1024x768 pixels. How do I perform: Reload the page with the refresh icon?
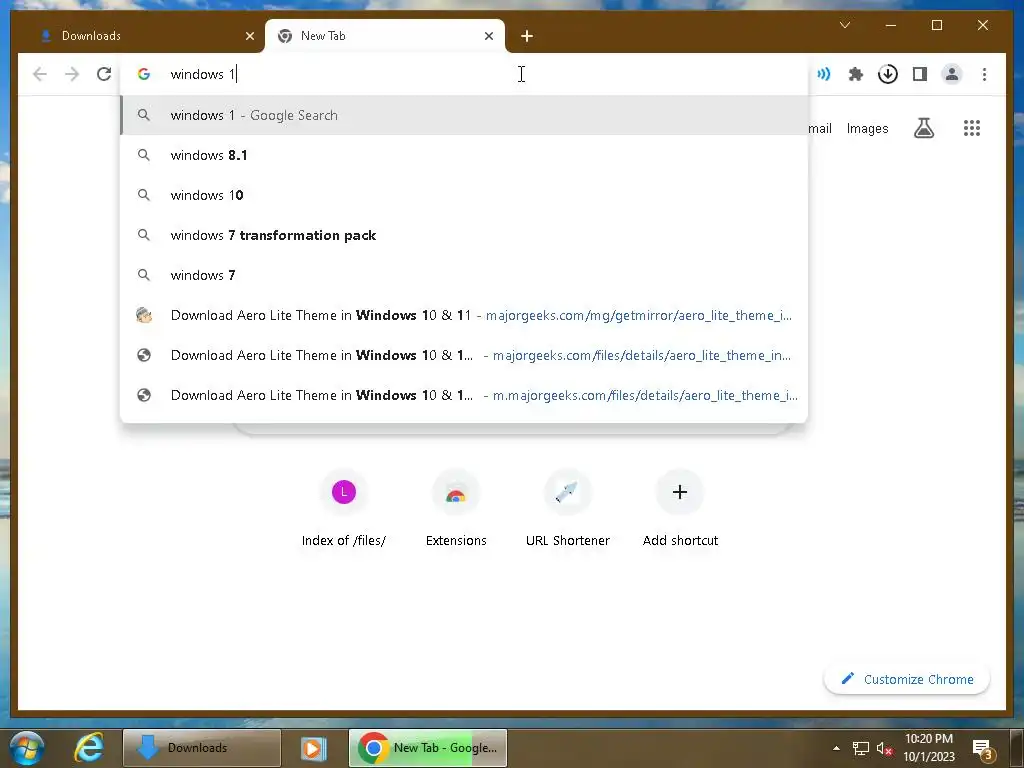pyautogui.click(x=104, y=74)
